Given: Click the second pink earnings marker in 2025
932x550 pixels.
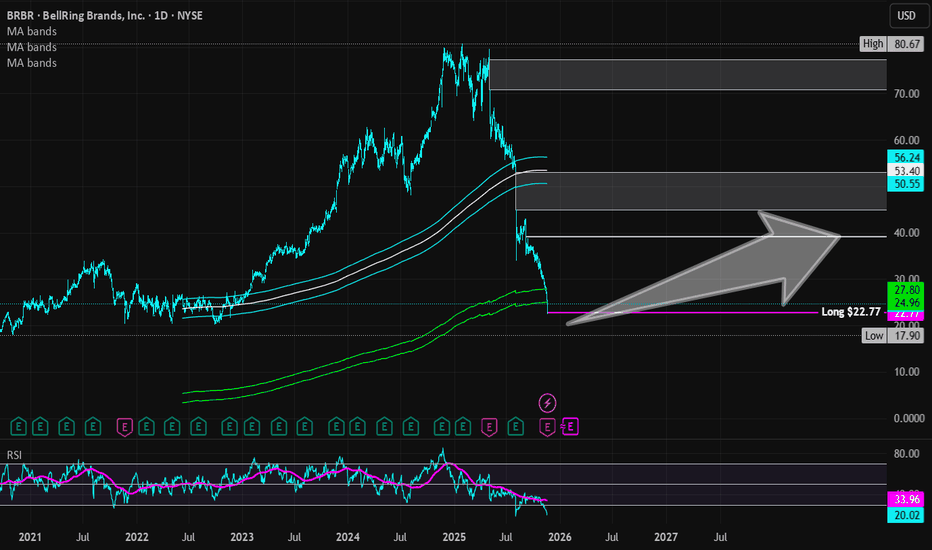Looking at the screenshot, I should [x=489, y=427].
